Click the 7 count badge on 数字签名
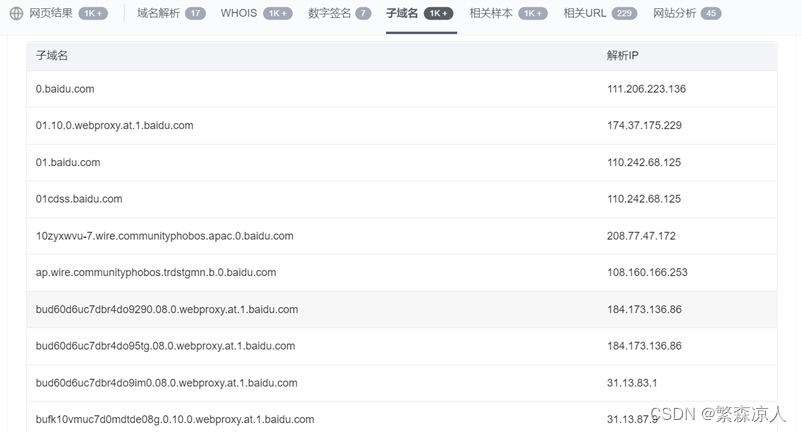This screenshot has height=432, width=802. click(363, 13)
